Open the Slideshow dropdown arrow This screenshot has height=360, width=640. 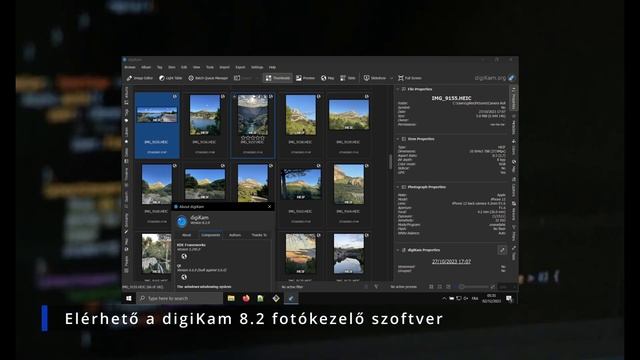click(391, 78)
